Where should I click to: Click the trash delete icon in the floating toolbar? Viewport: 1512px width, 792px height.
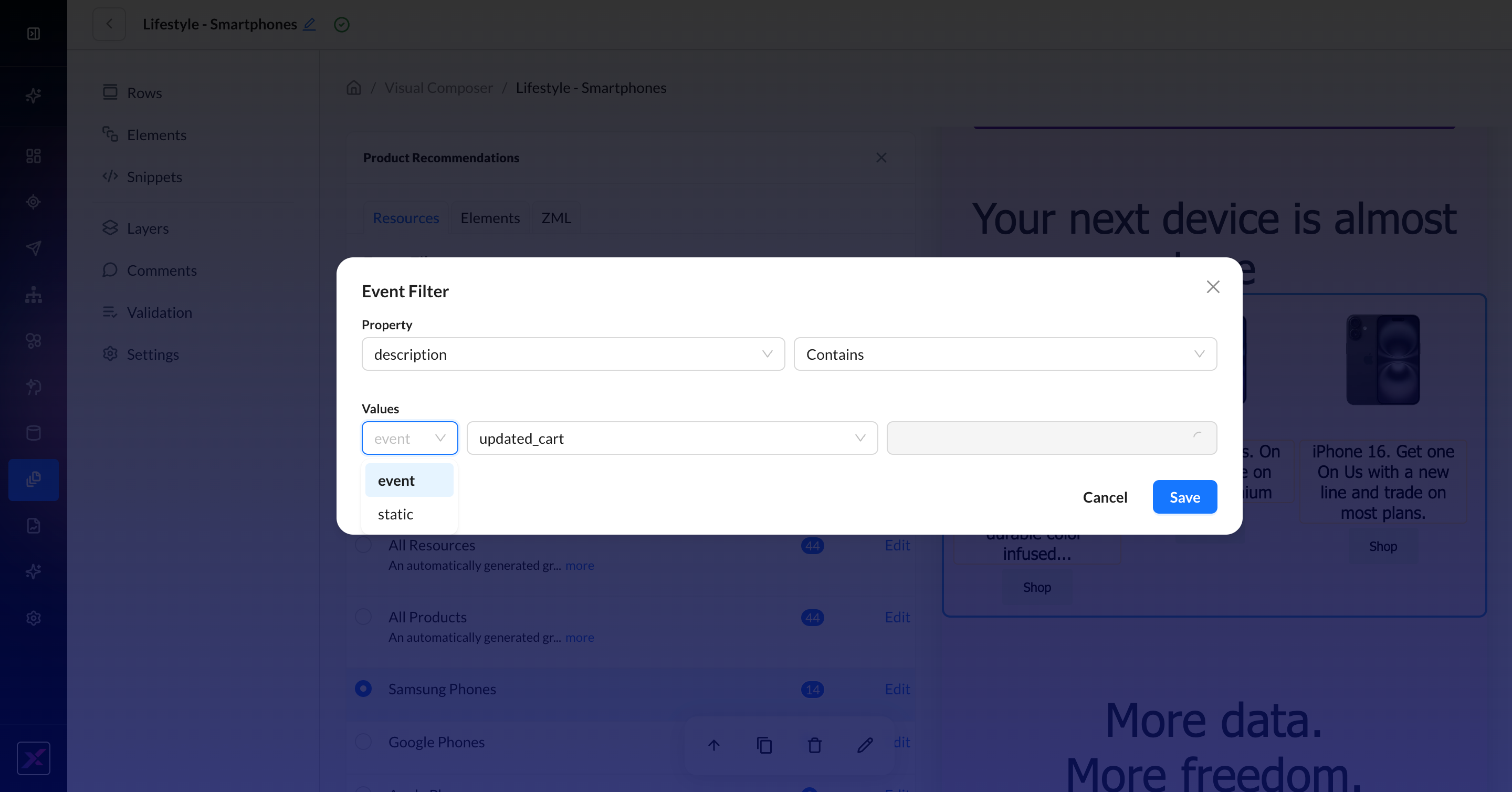[815, 745]
